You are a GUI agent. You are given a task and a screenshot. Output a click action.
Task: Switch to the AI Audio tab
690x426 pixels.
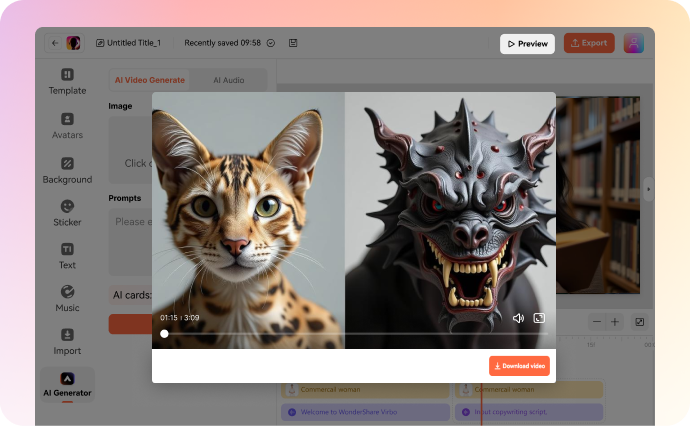pyautogui.click(x=229, y=80)
